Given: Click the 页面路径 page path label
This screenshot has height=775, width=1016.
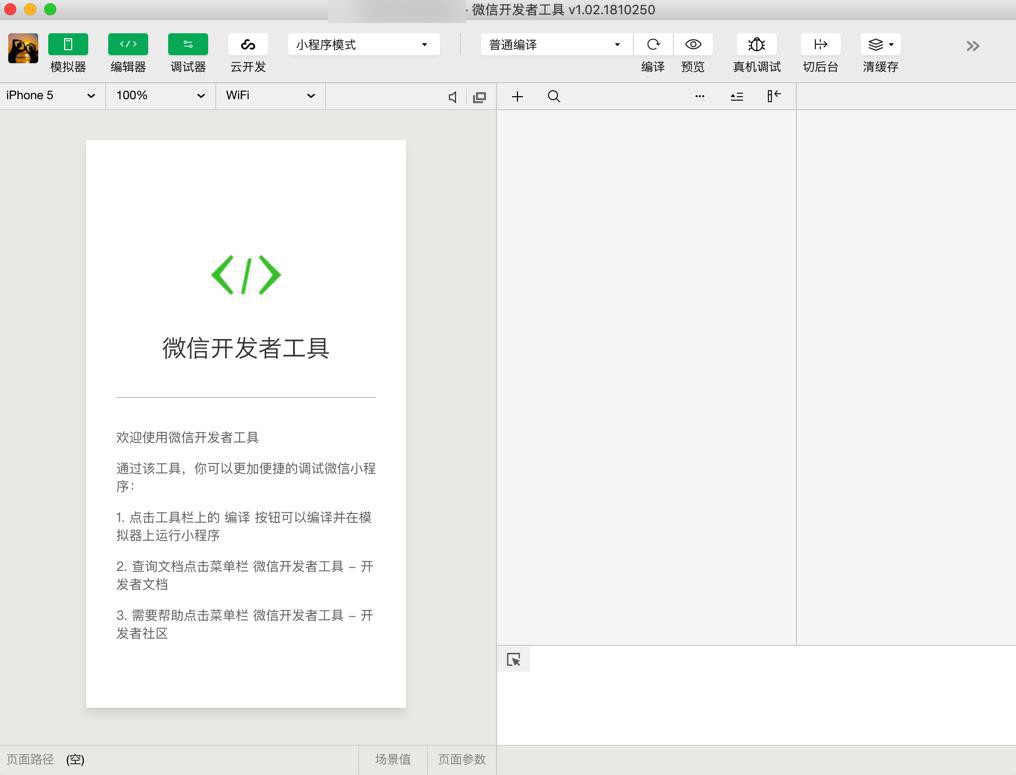Looking at the screenshot, I should (30, 759).
